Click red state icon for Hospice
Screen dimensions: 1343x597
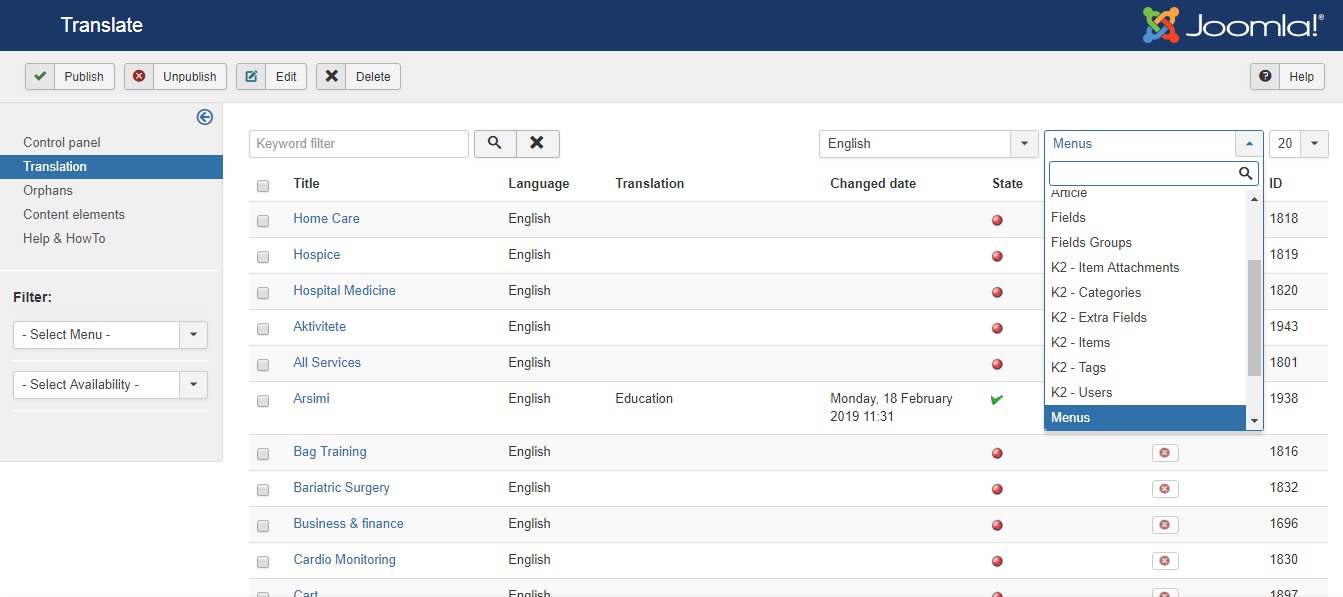(x=997, y=256)
